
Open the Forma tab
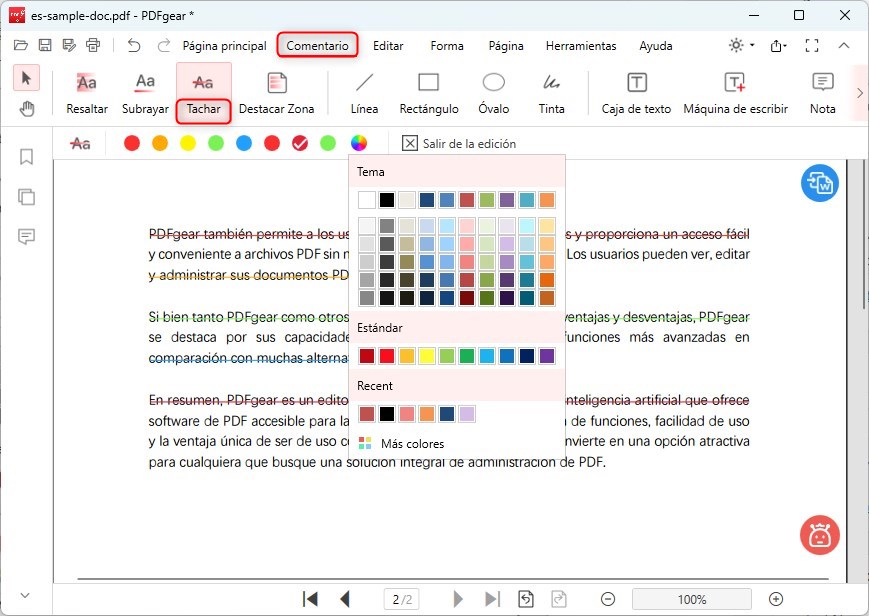click(x=447, y=46)
